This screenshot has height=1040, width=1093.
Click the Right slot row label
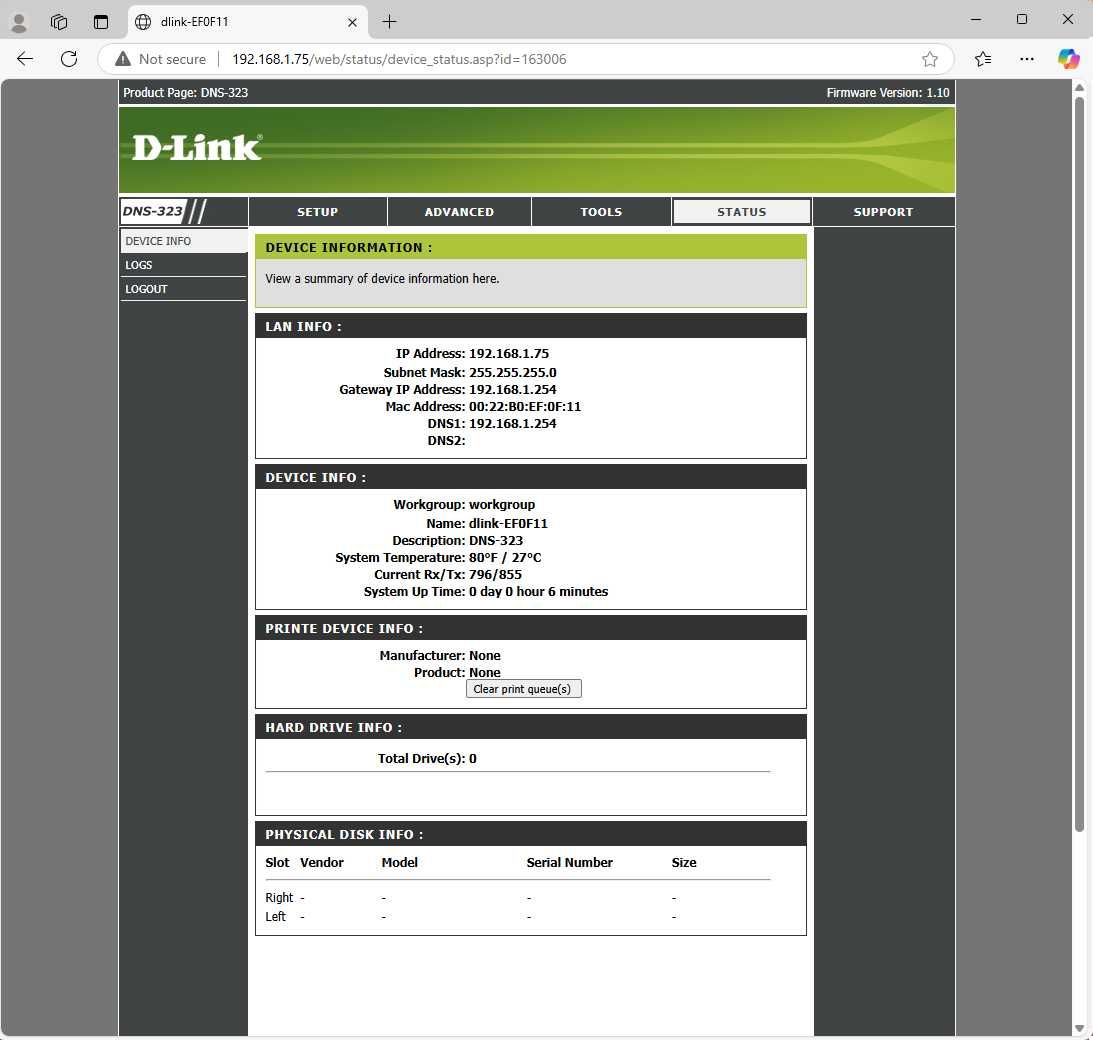point(279,897)
